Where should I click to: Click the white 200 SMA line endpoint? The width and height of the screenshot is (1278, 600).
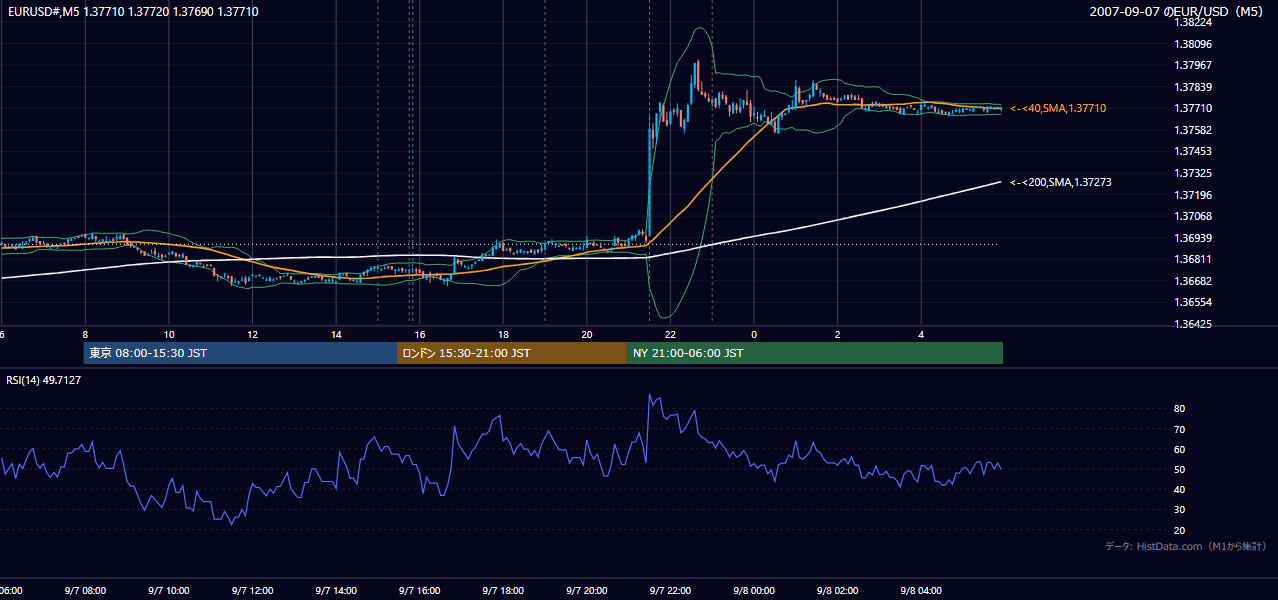[1000, 182]
